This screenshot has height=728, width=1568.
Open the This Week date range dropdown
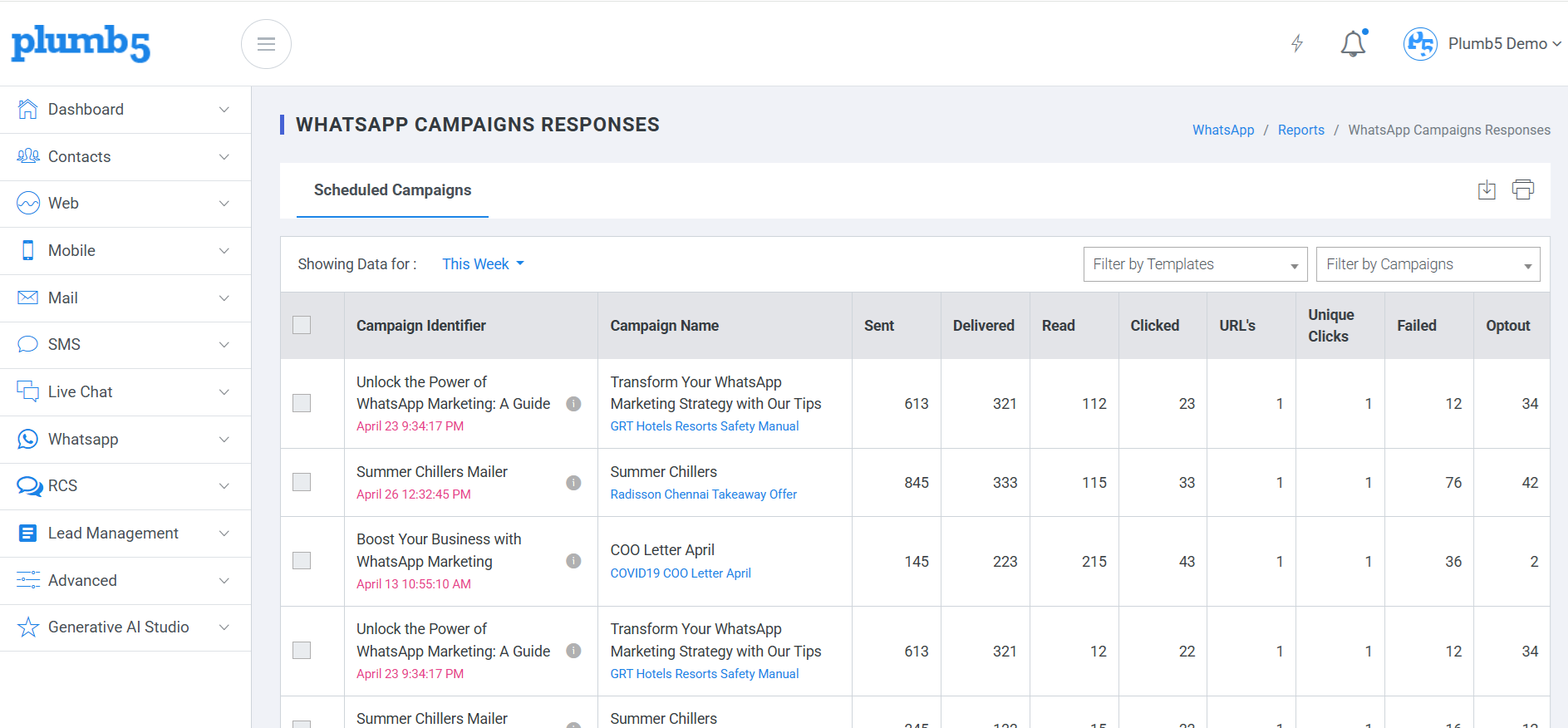[x=483, y=264]
